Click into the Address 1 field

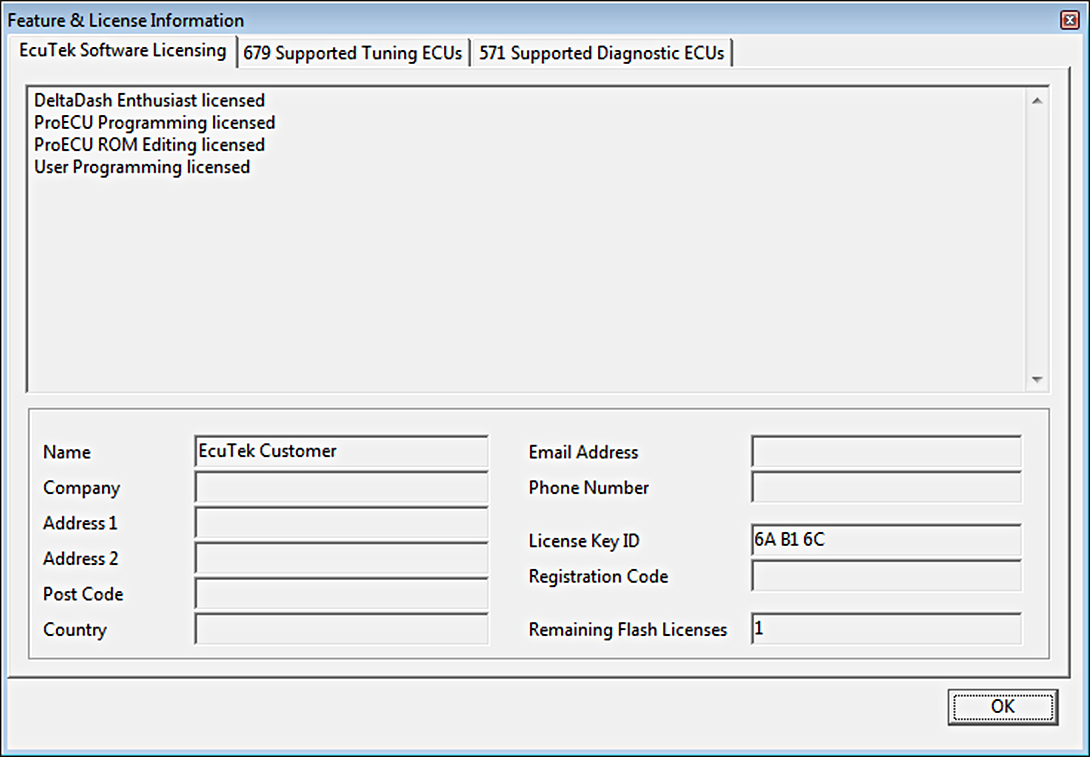(x=341, y=523)
